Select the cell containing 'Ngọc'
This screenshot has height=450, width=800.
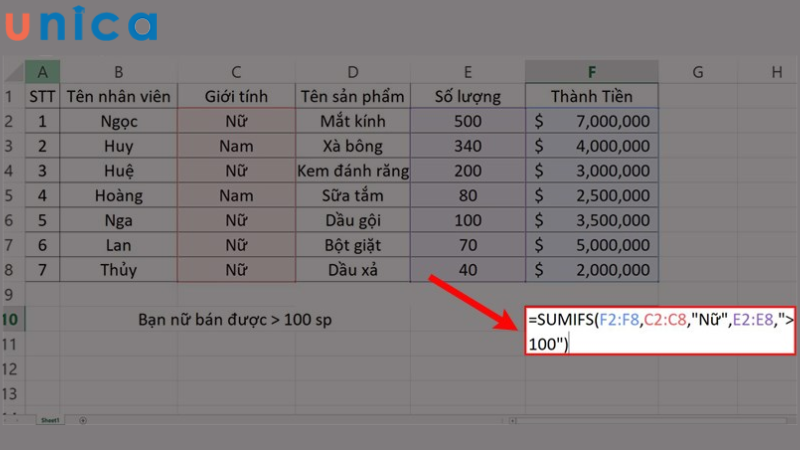point(118,121)
